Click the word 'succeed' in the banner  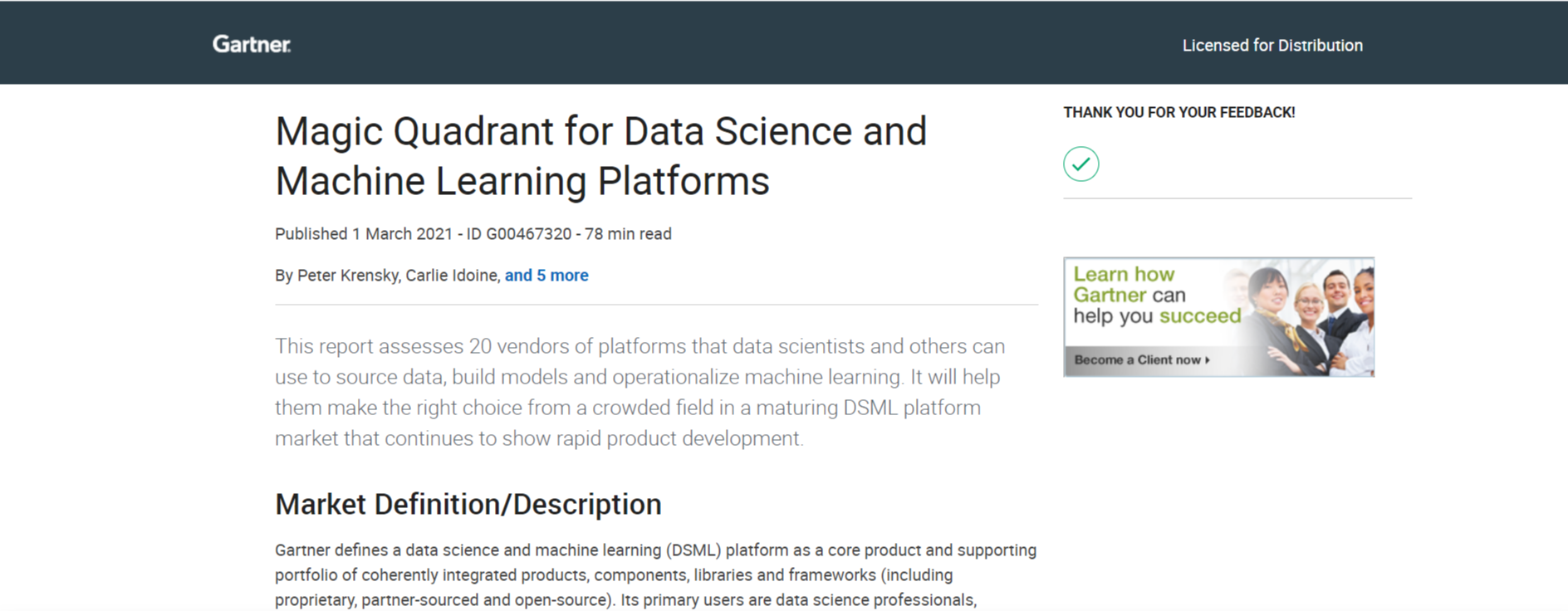click(1200, 316)
